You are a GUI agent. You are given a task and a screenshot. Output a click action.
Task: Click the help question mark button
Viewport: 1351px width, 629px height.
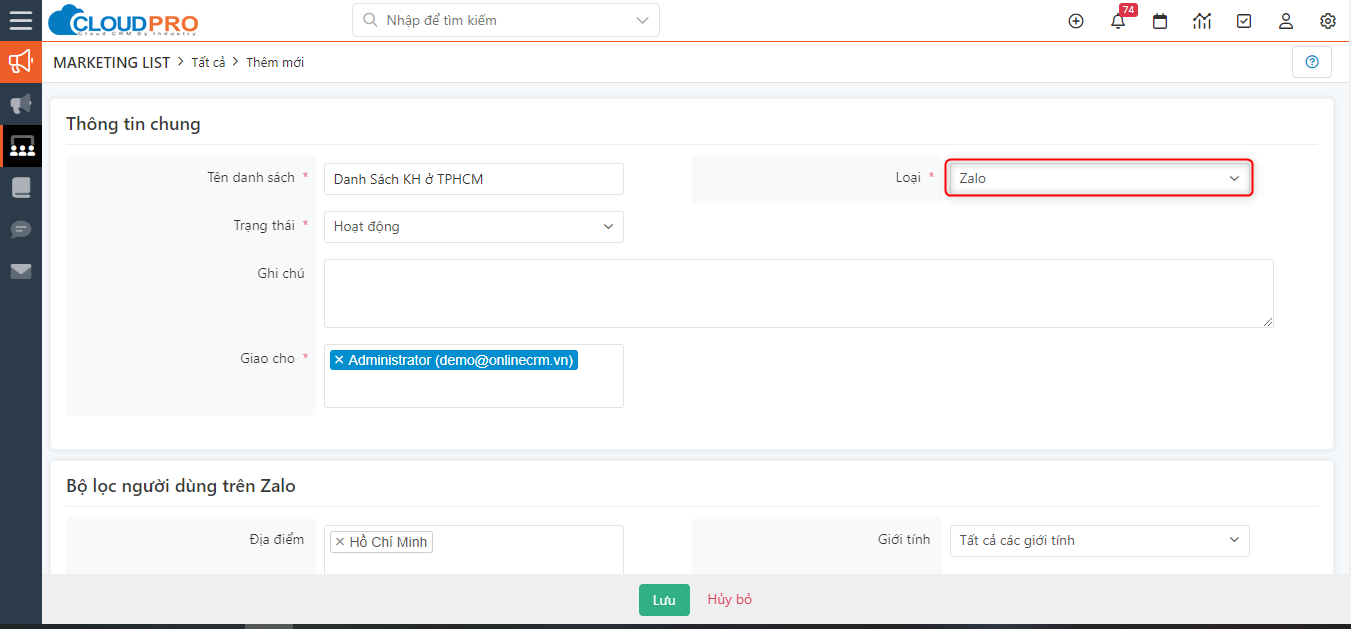tap(1312, 62)
